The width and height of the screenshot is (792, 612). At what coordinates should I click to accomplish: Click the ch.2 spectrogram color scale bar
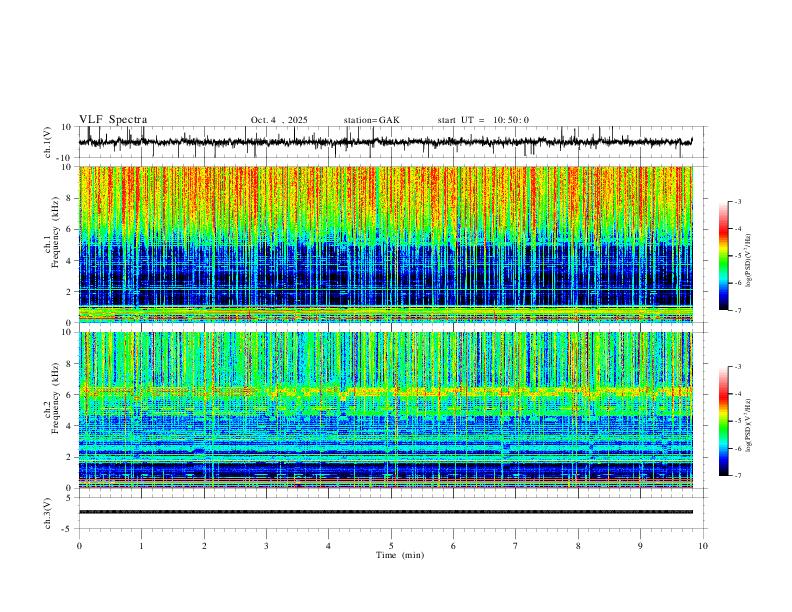pos(723,421)
